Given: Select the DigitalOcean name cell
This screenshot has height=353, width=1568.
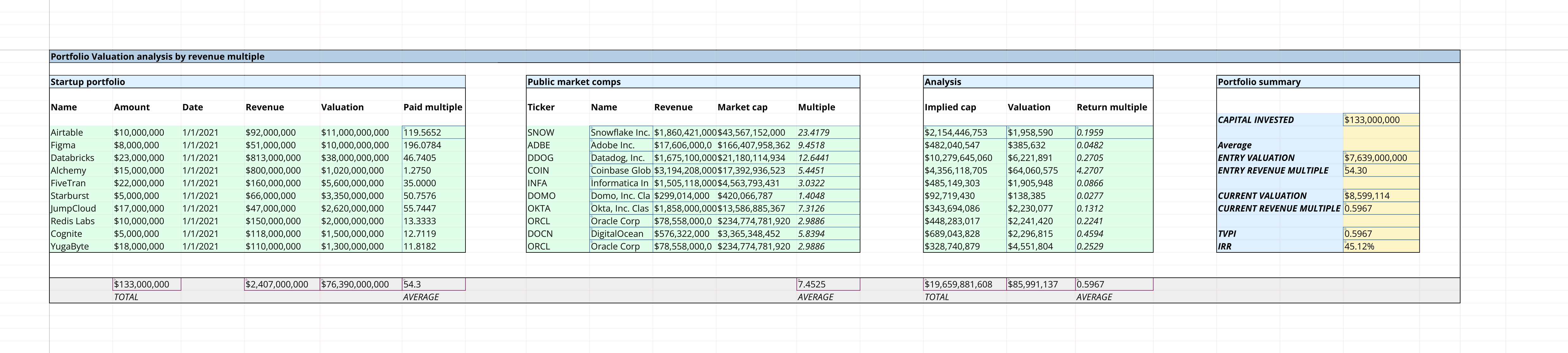Looking at the screenshot, I should click(x=621, y=234).
